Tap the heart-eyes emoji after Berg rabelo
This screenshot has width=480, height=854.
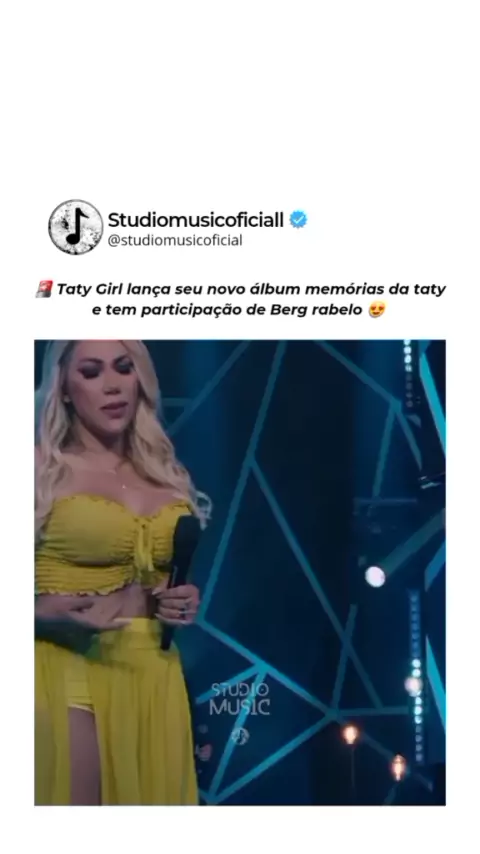tap(376, 310)
